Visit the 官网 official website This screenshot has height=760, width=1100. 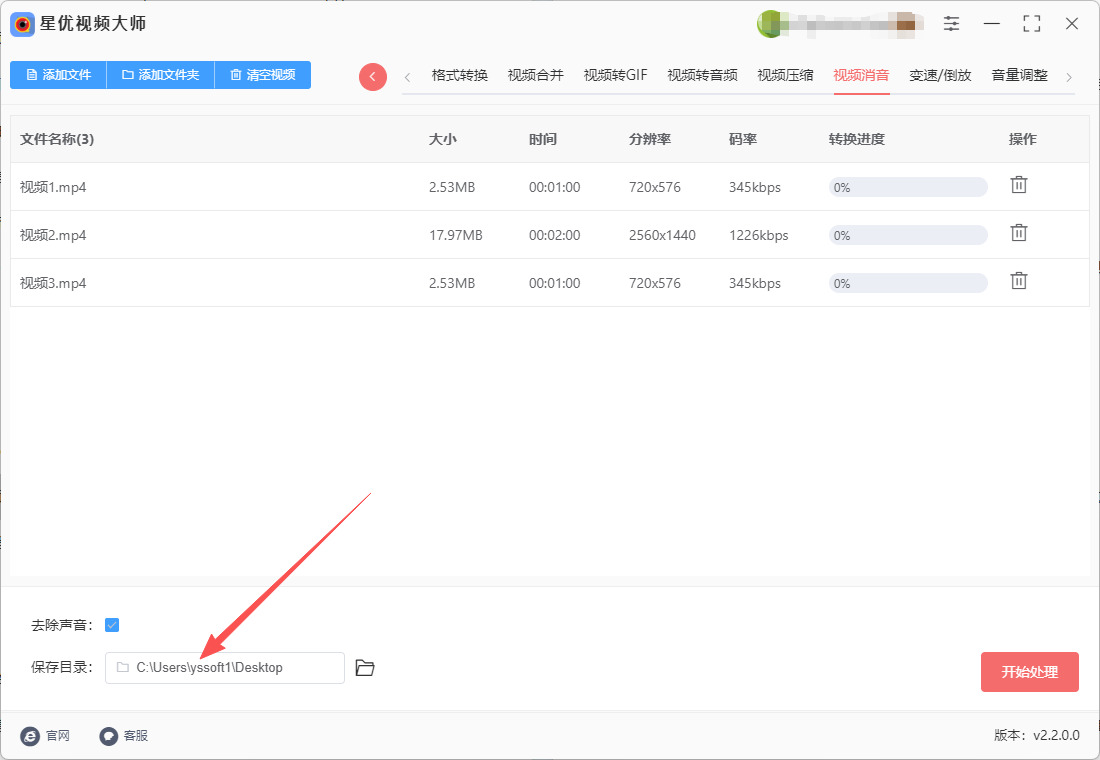pos(46,736)
